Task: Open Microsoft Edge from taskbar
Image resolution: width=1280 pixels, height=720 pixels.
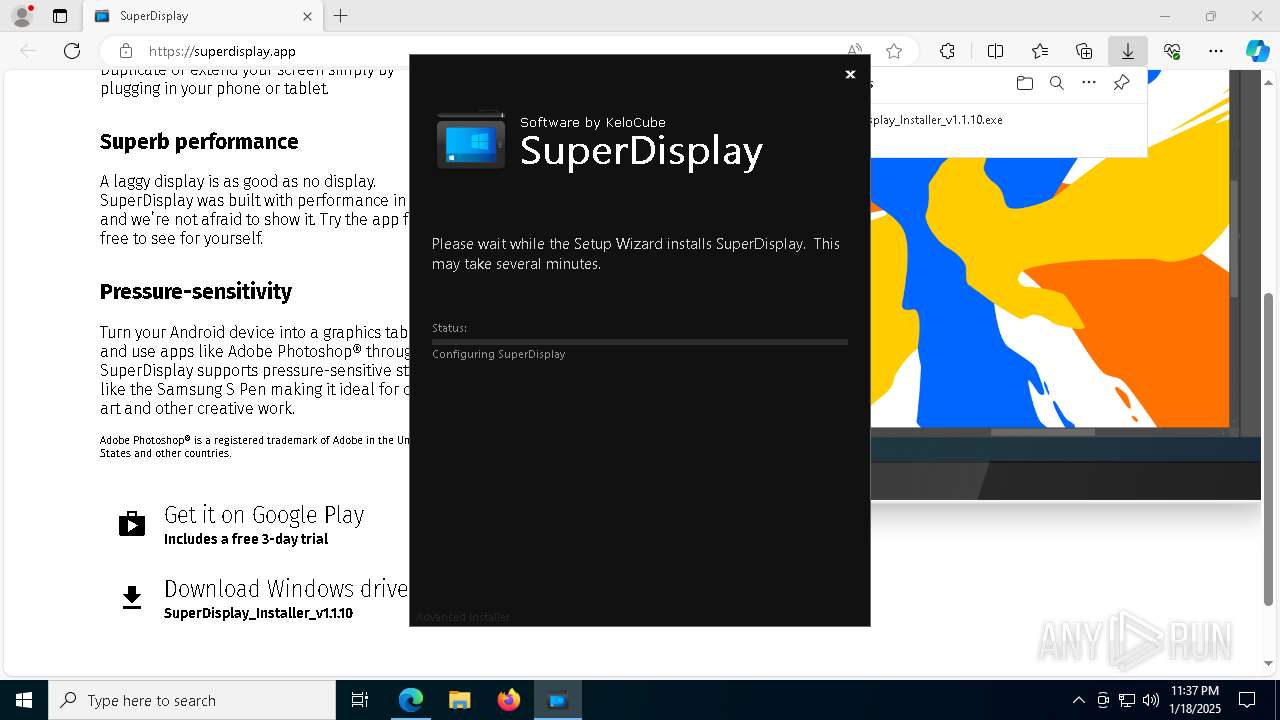Action: click(x=411, y=700)
